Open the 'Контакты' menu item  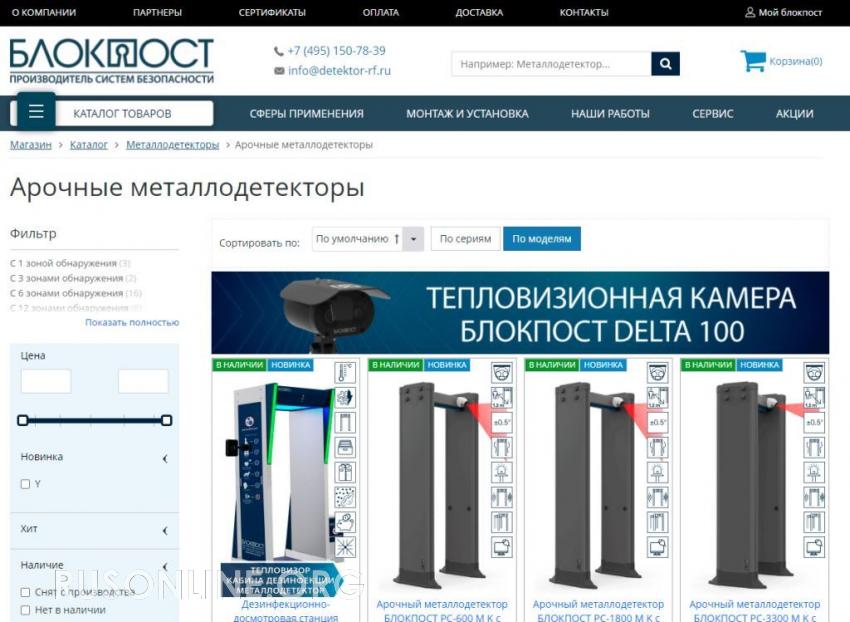[x=584, y=12]
